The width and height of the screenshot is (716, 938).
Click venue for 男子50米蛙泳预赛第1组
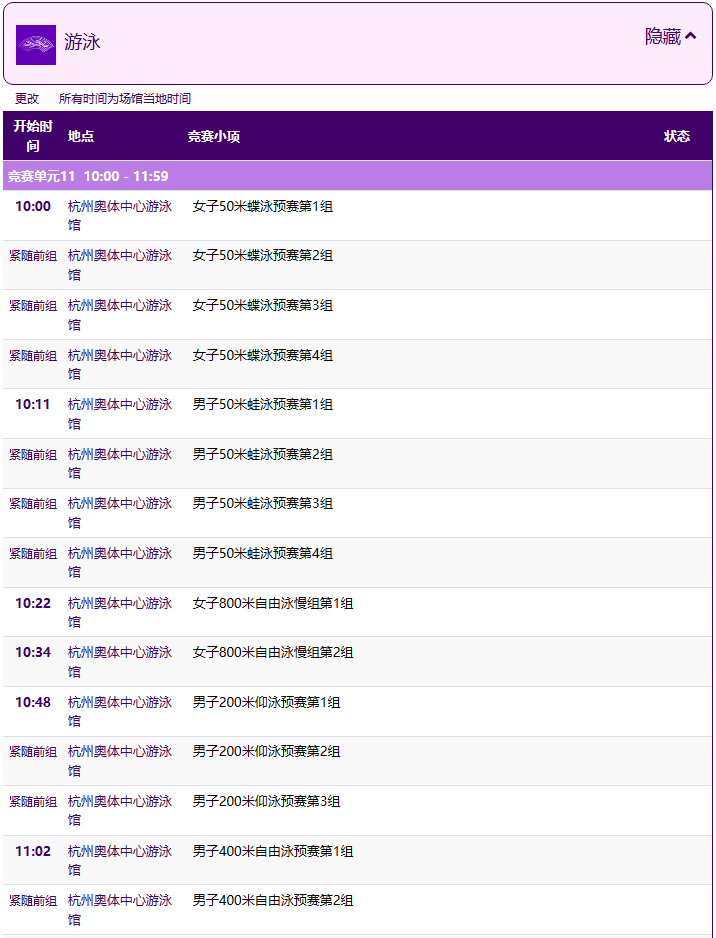[x=120, y=414]
